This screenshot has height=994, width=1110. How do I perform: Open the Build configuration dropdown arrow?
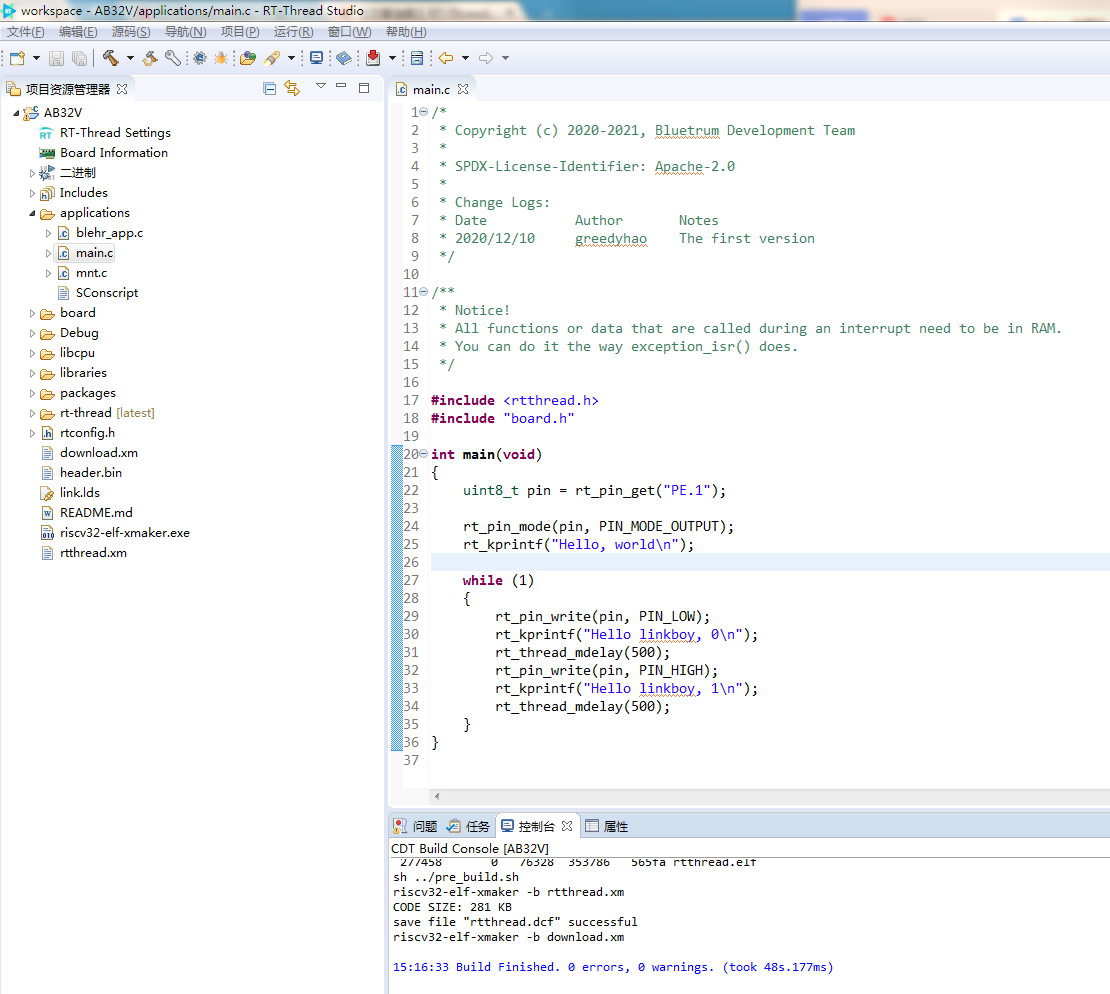130,58
